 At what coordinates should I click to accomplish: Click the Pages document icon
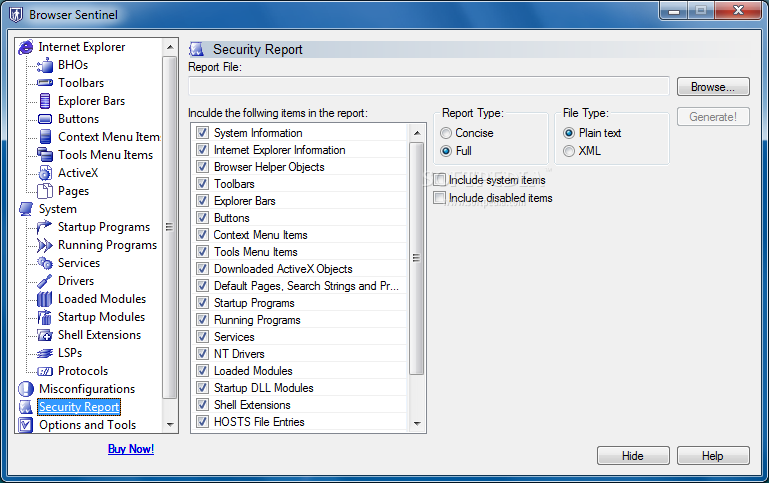[45, 191]
